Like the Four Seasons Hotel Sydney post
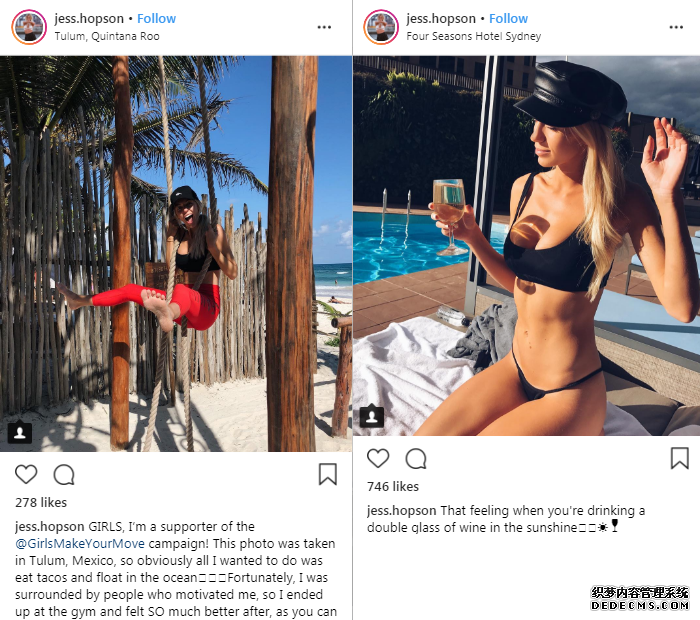Viewport: 700px width, 620px height. coord(378,458)
